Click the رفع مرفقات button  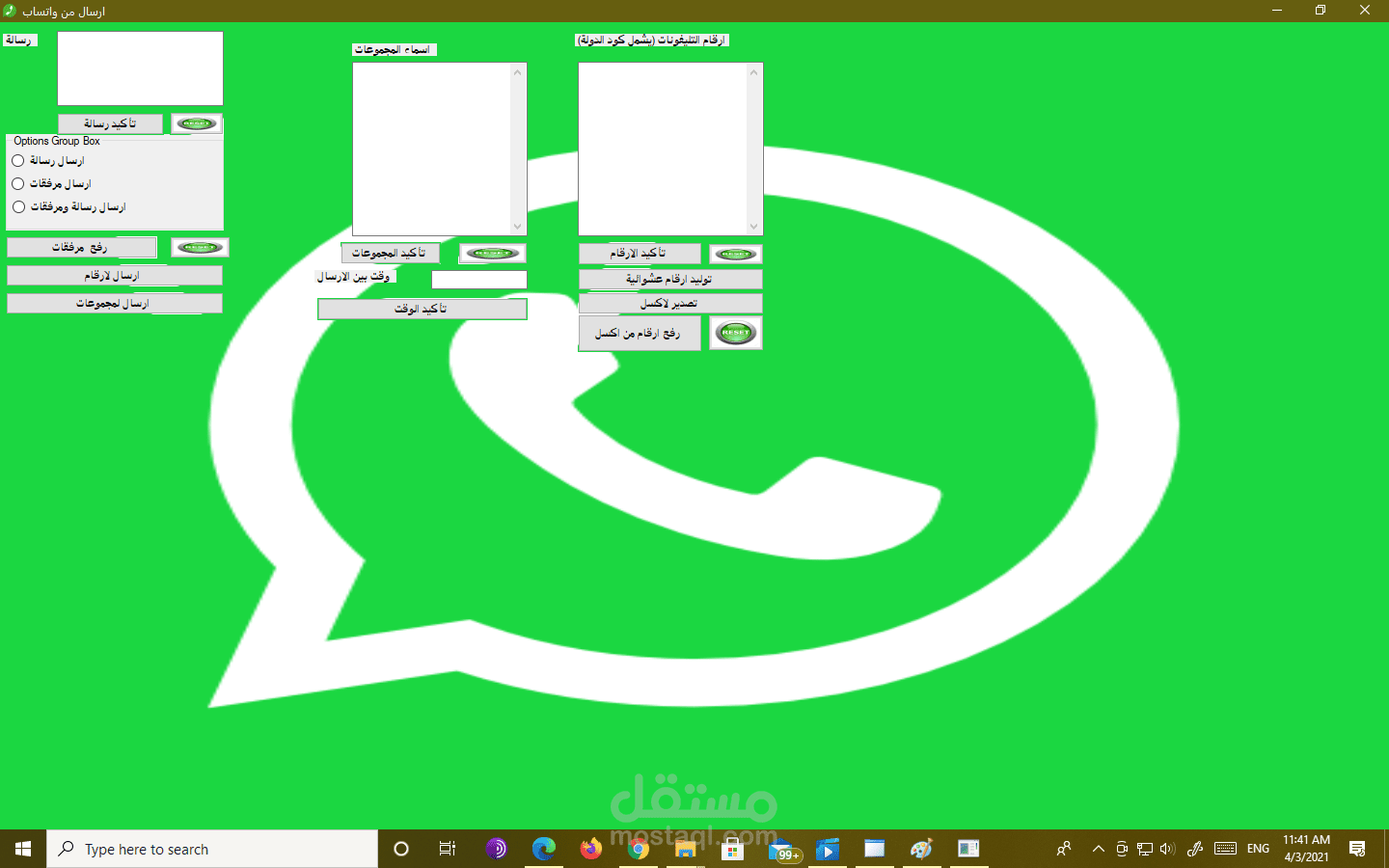click(81, 248)
